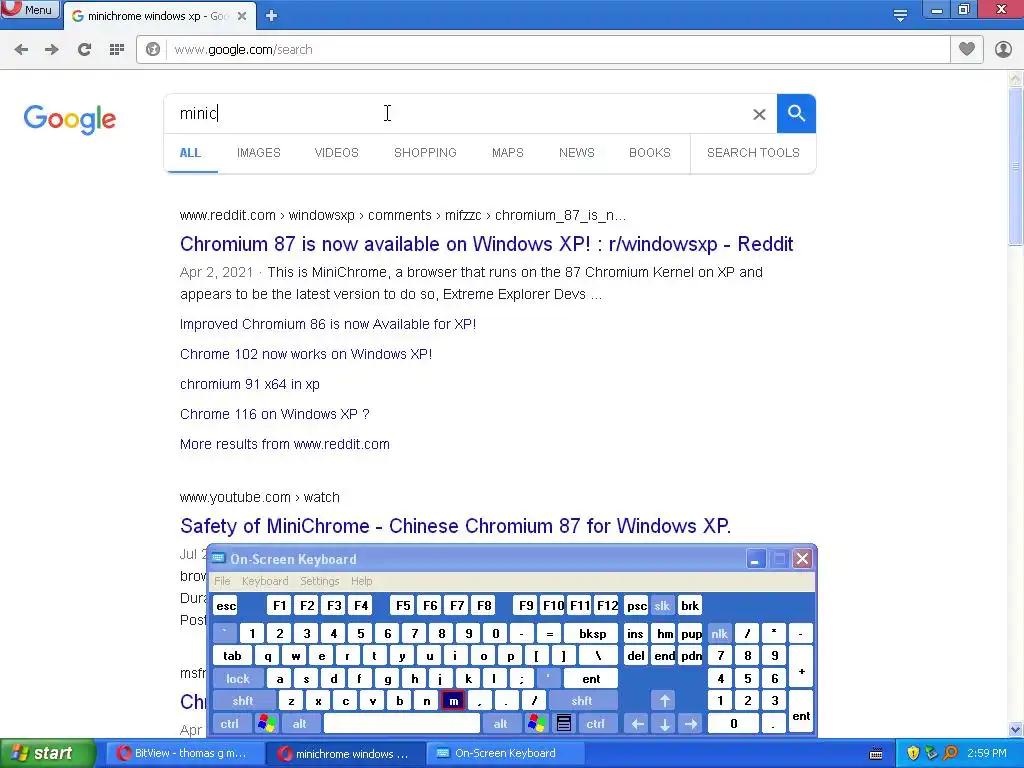Screen dimensions: 1024x768
Task: Open the user account icon
Action: click(1003, 49)
